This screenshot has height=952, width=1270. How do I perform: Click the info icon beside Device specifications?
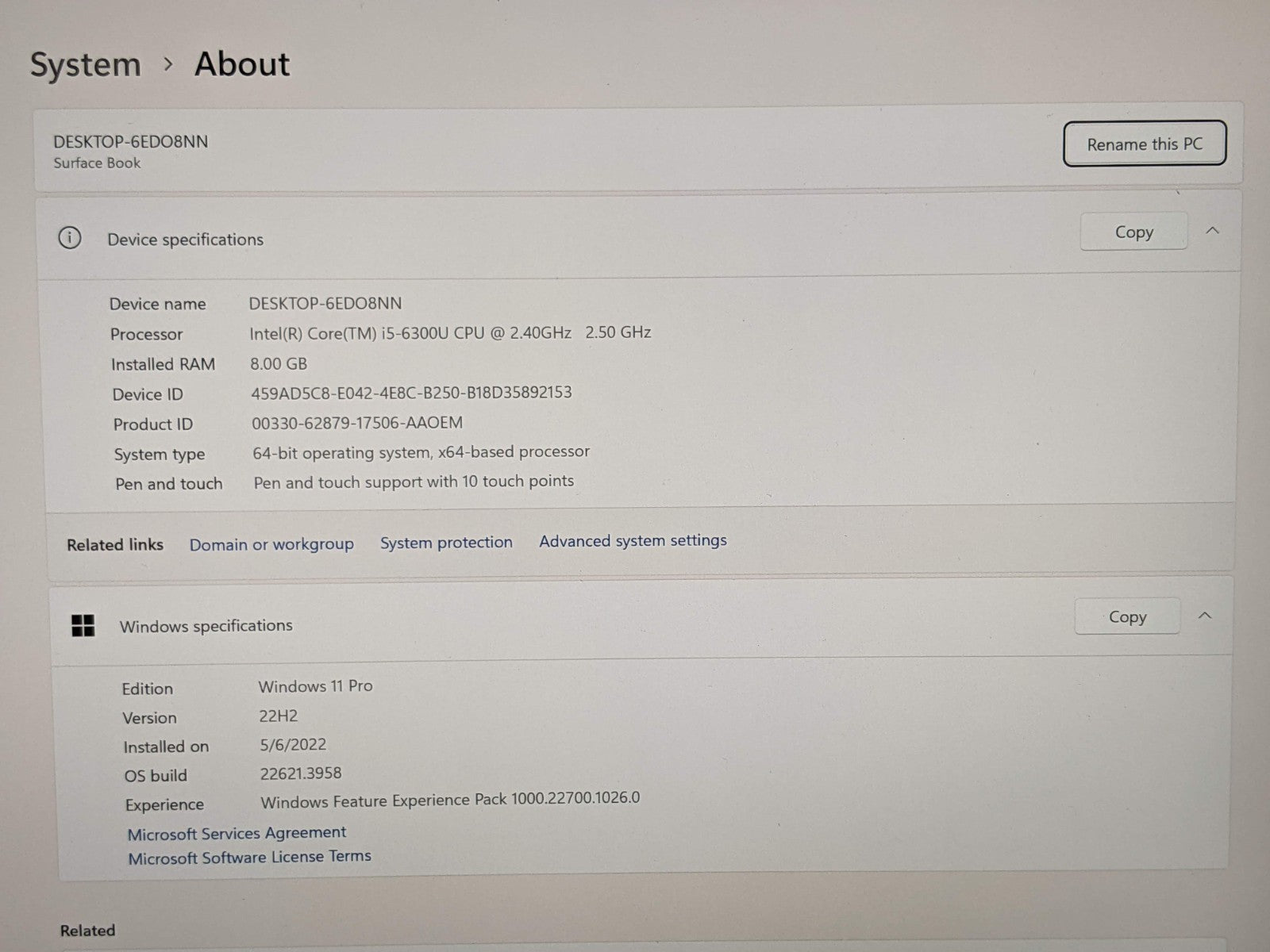[x=70, y=237]
